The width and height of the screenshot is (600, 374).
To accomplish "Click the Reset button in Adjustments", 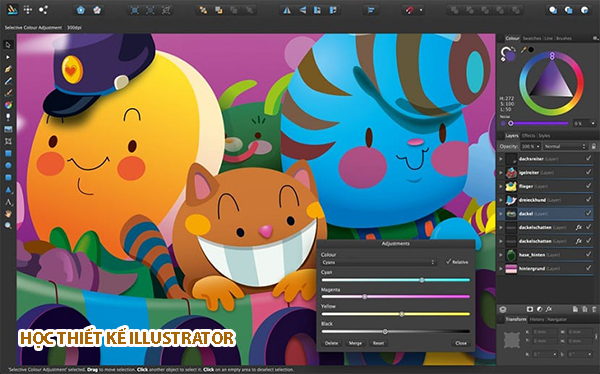I will (378, 343).
